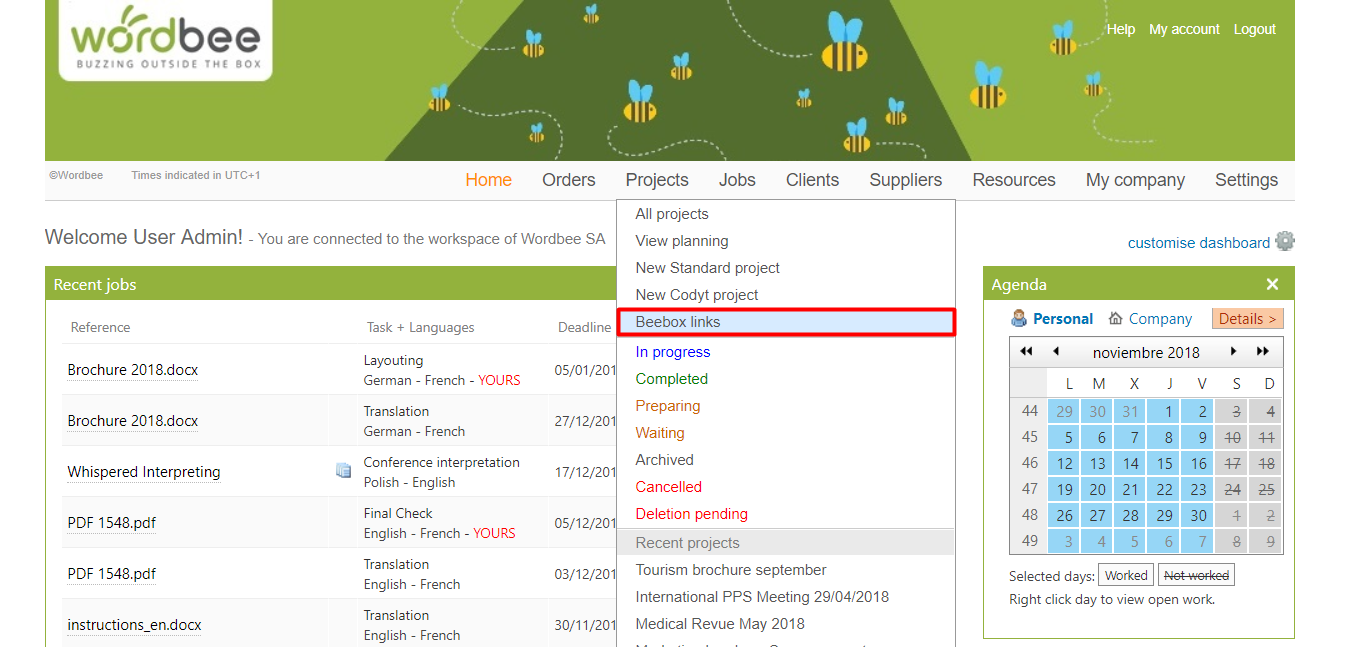Jump forward one year in calendar

coord(1263,352)
